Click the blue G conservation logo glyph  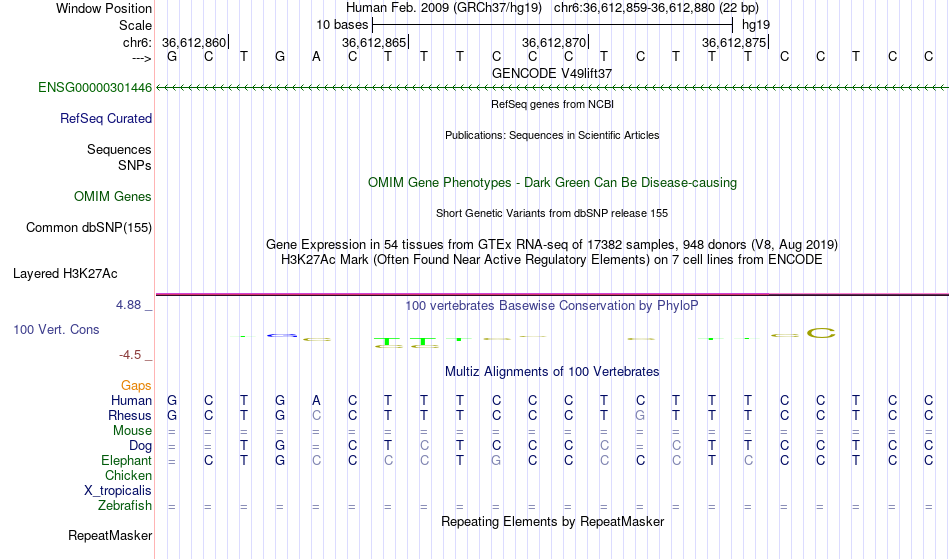tap(281, 335)
